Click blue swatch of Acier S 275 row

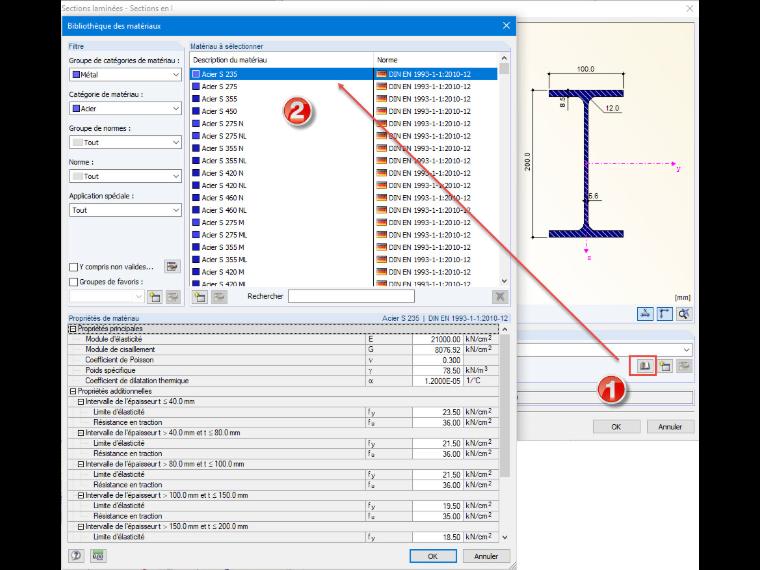[x=196, y=86]
